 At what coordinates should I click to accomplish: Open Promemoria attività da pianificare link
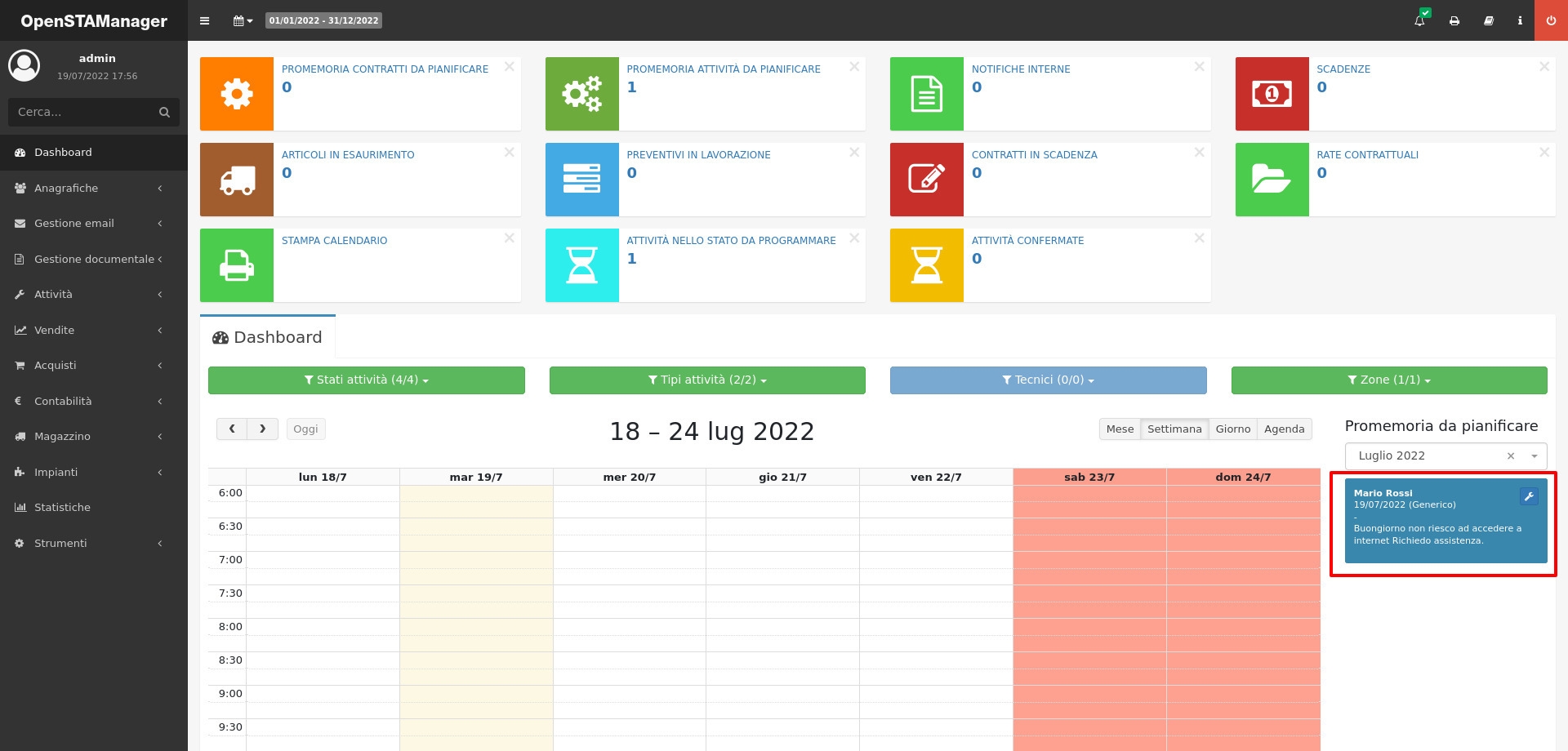[x=723, y=69]
